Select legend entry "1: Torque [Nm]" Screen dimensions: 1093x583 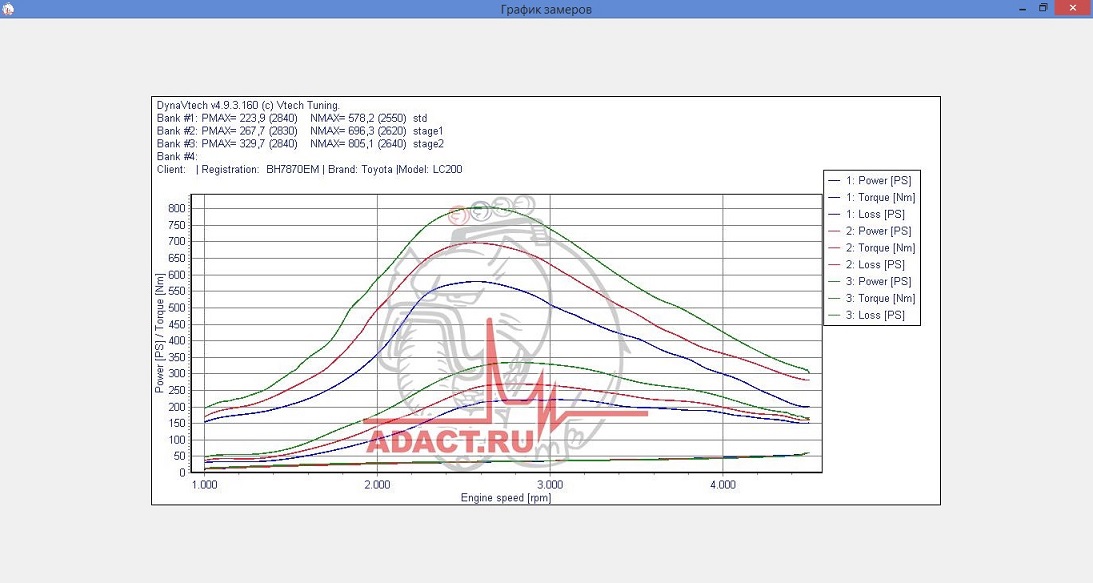(x=873, y=197)
